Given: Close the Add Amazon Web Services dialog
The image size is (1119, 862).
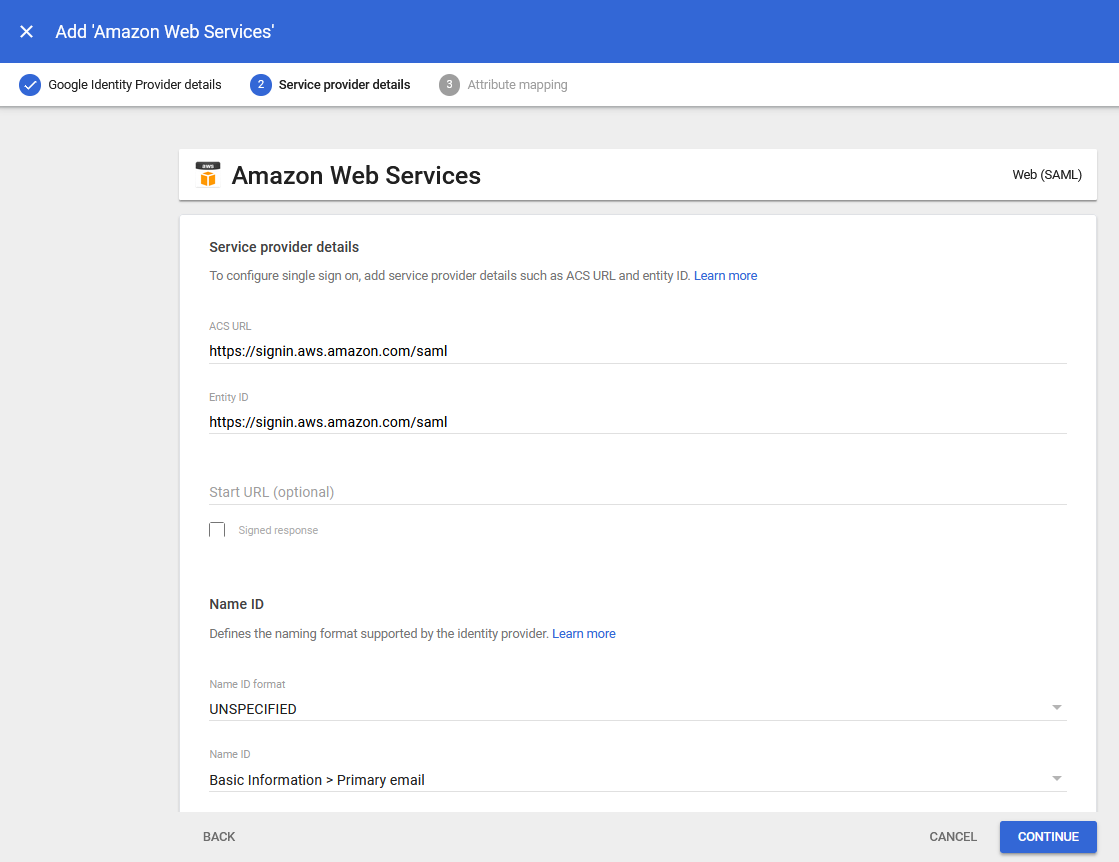Looking at the screenshot, I should pos(26,31).
